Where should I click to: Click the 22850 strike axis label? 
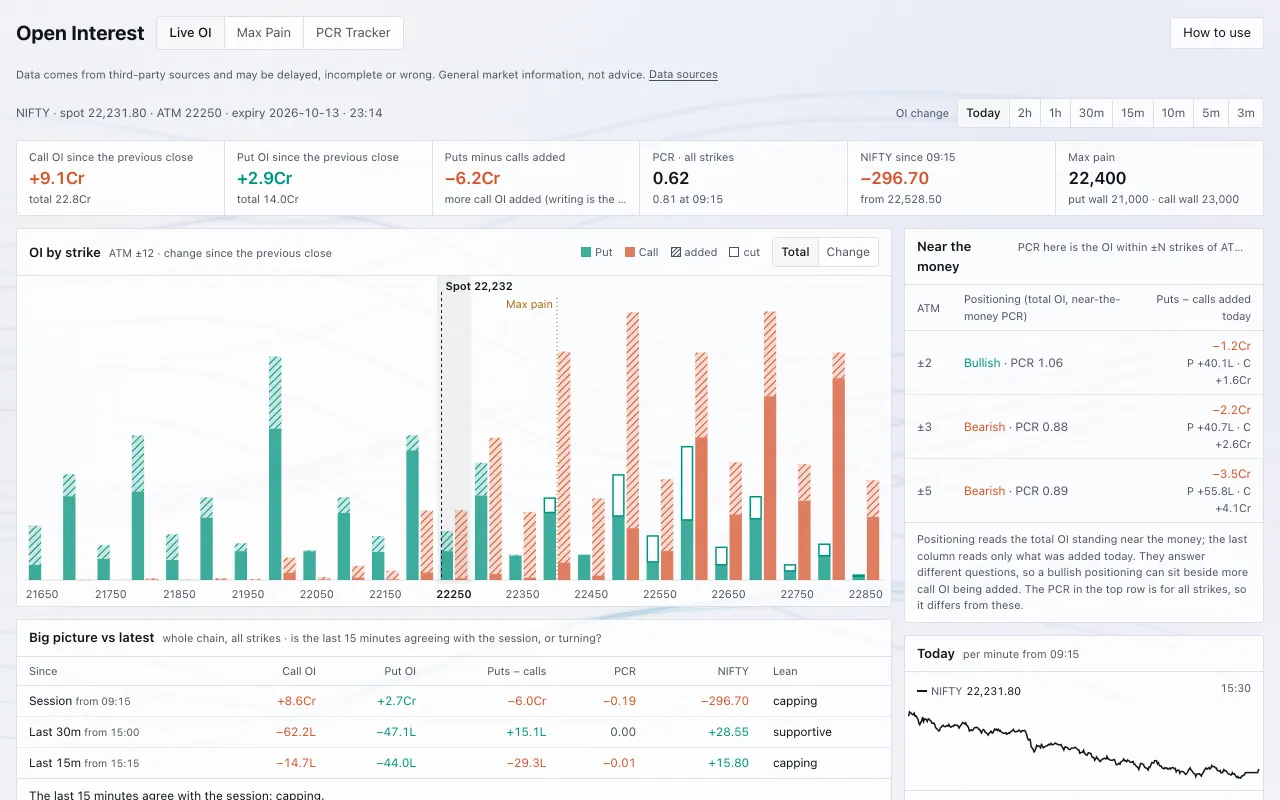(x=866, y=594)
